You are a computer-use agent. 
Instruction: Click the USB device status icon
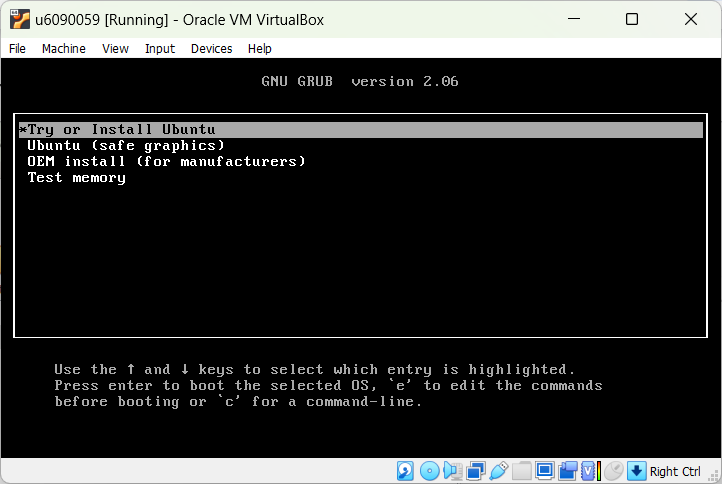click(499, 471)
